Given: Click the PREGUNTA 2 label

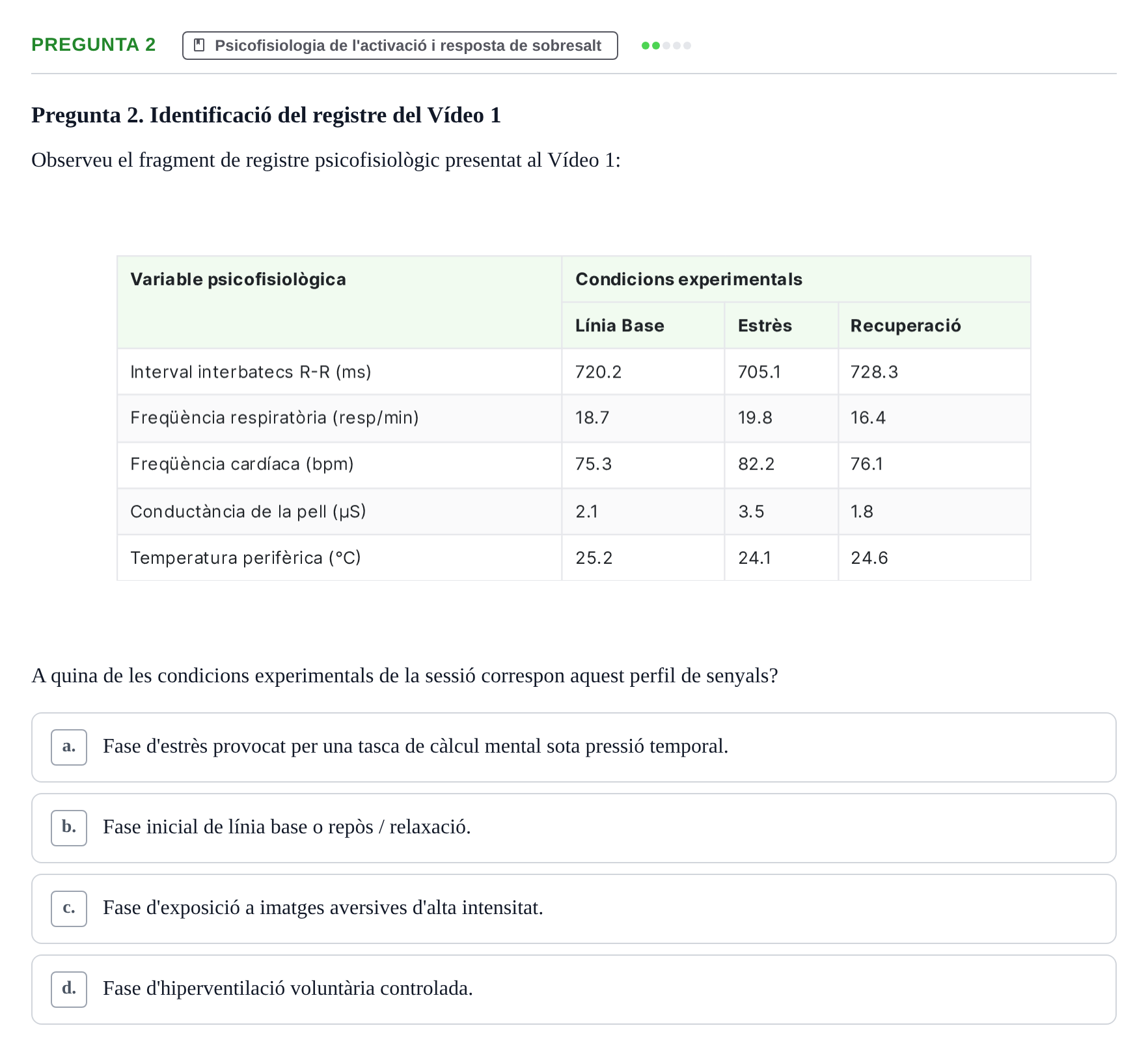Looking at the screenshot, I should (x=94, y=45).
